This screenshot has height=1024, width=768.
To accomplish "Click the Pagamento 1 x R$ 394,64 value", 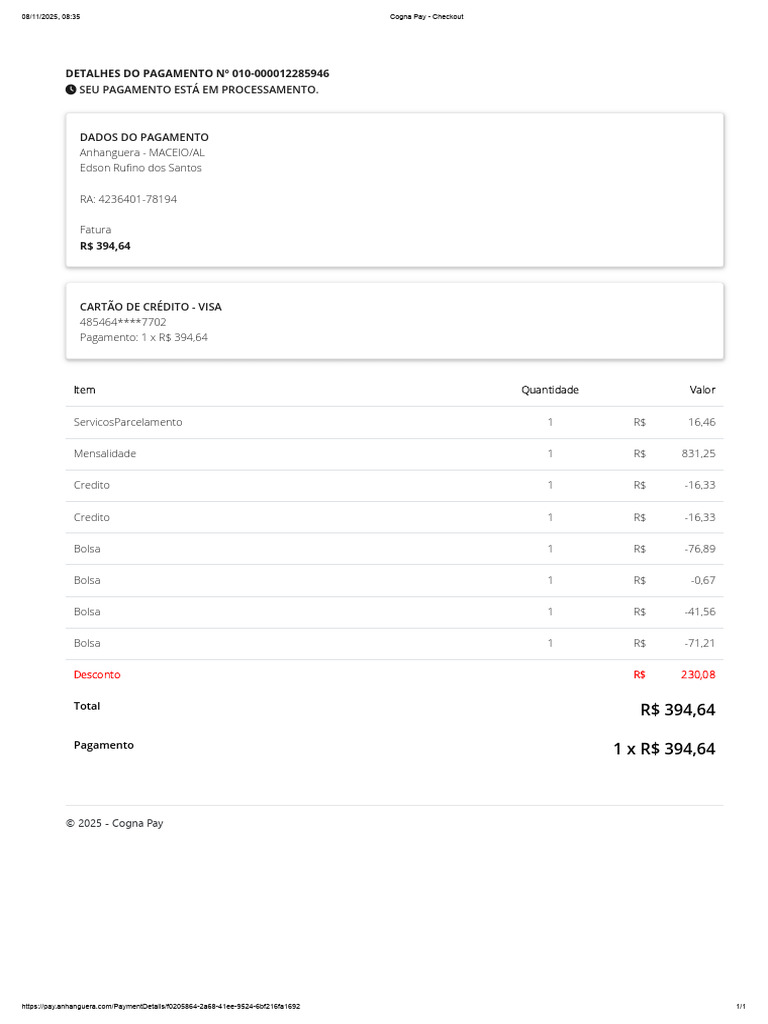I will 664,749.
